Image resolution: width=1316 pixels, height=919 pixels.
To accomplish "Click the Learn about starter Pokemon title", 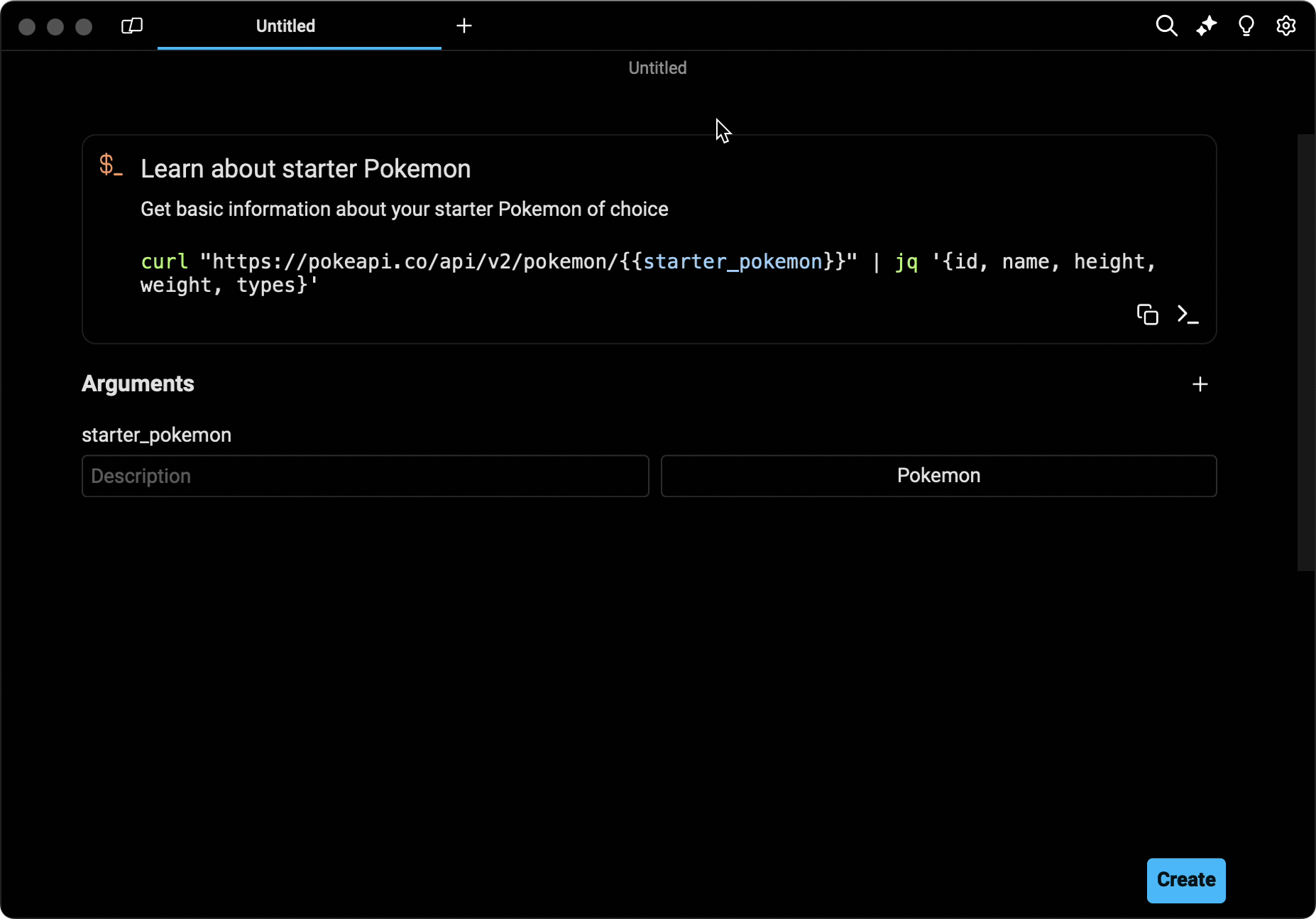I will pos(306,168).
